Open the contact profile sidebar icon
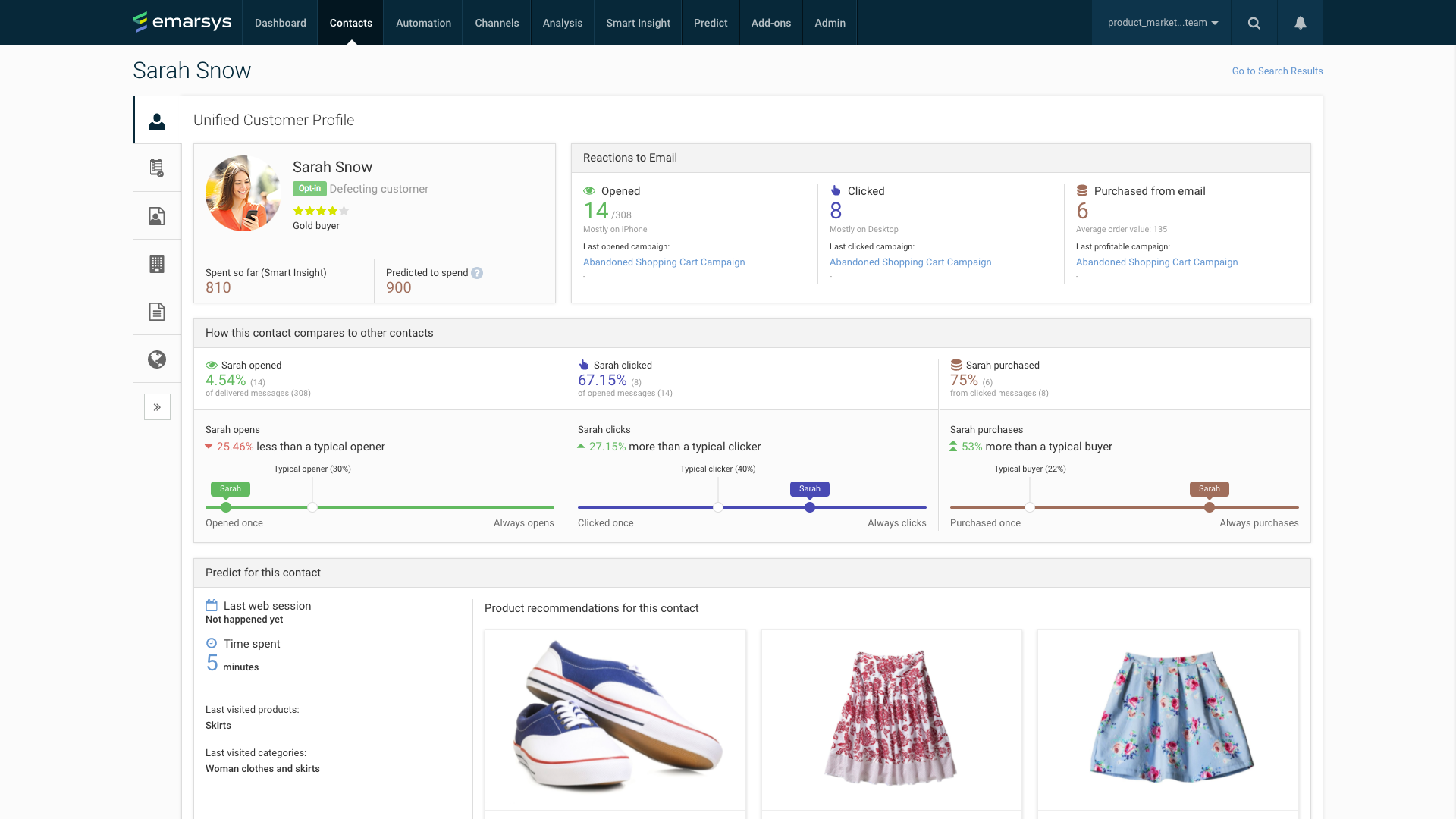1456x819 pixels. point(157,121)
